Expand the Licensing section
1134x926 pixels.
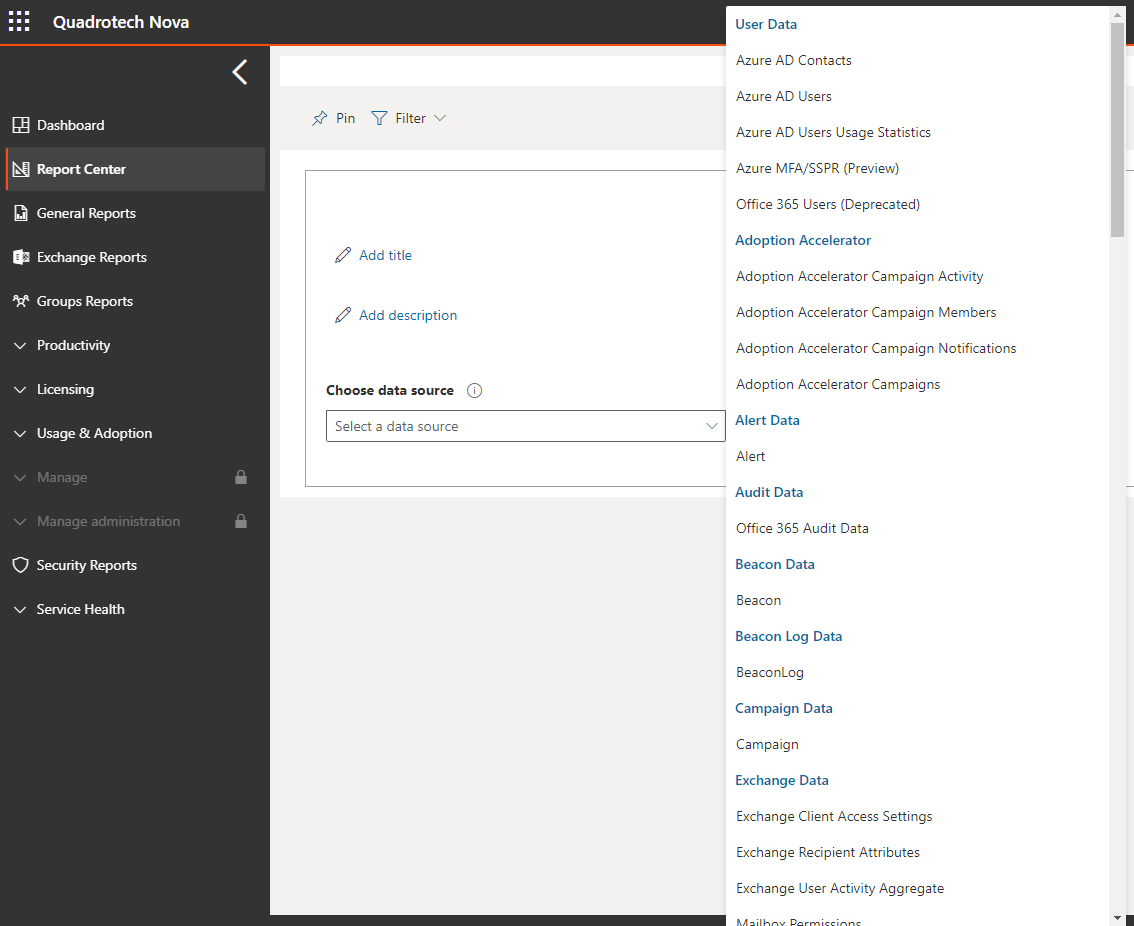pyautogui.click(x=20, y=390)
